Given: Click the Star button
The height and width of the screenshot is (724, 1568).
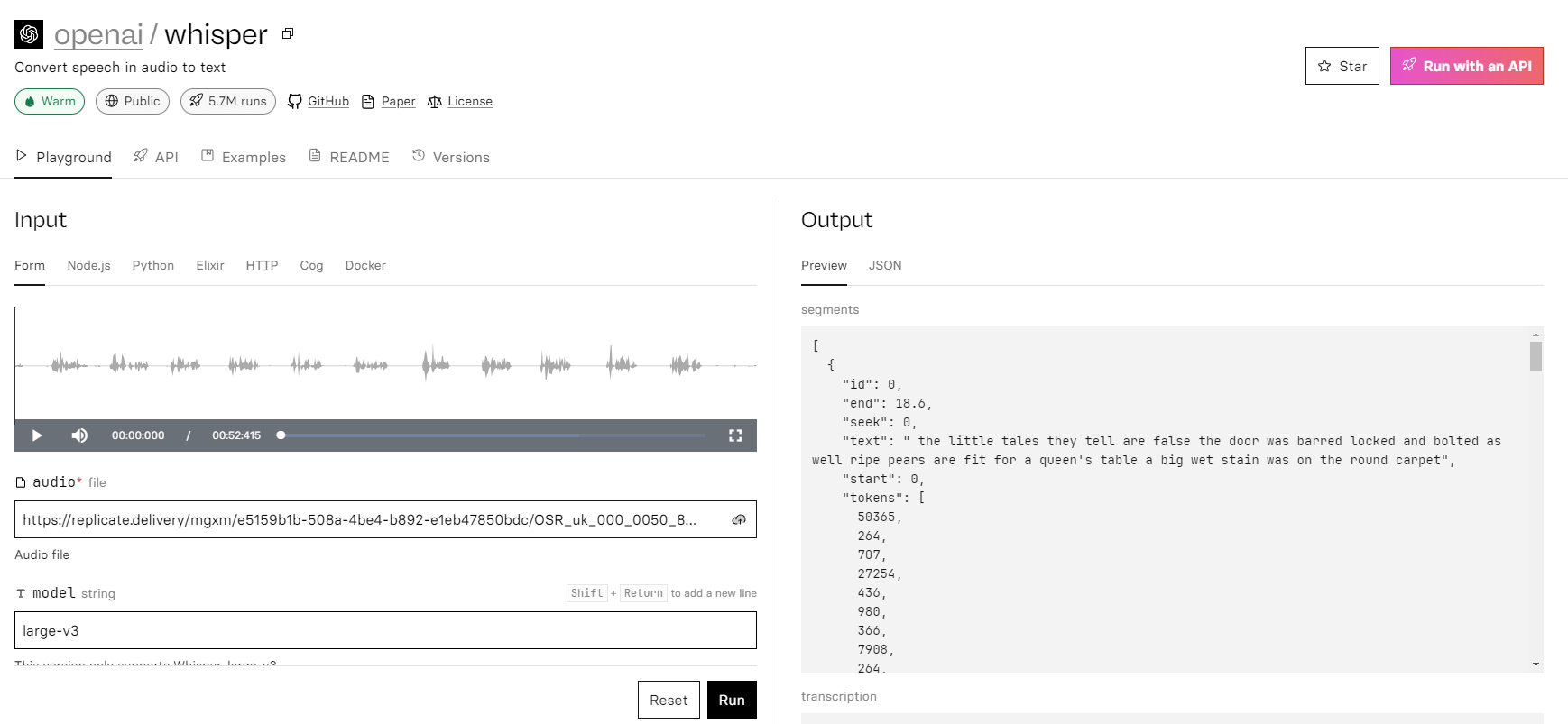Looking at the screenshot, I should [1342, 66].
